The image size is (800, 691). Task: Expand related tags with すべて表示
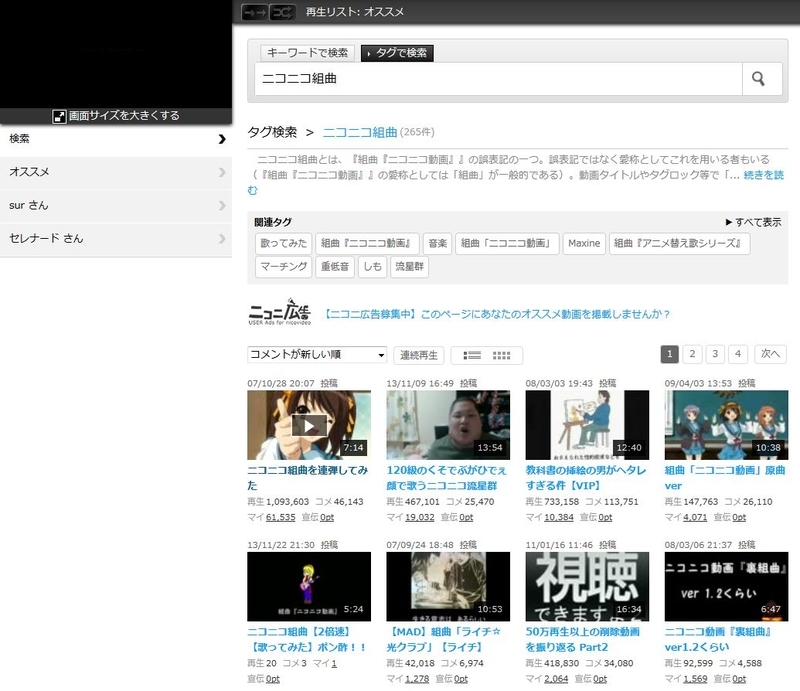(x=754, y=223)
